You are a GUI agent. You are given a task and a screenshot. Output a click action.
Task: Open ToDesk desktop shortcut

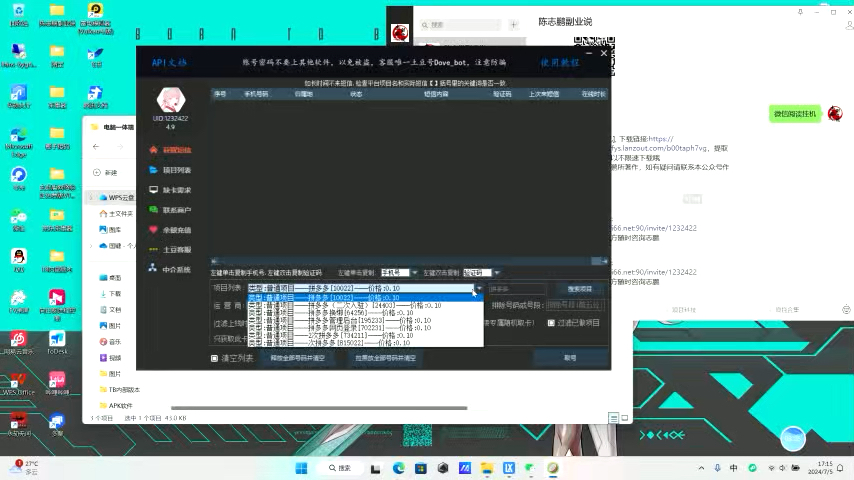[x=57, y=343]
